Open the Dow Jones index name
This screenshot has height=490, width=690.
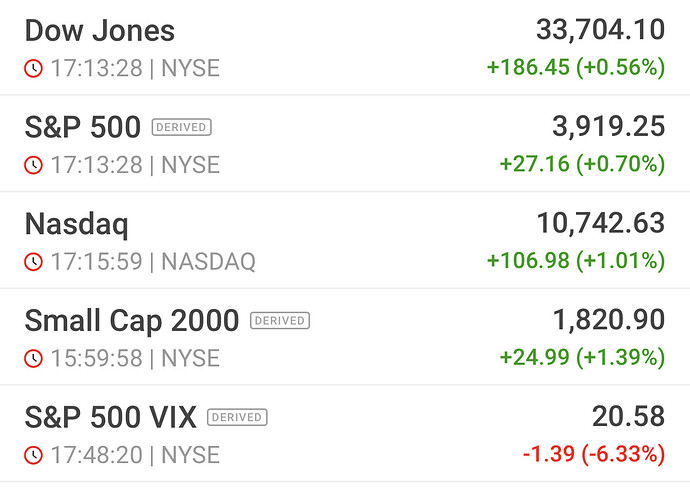pyautogui.click(x=99, y=31)
